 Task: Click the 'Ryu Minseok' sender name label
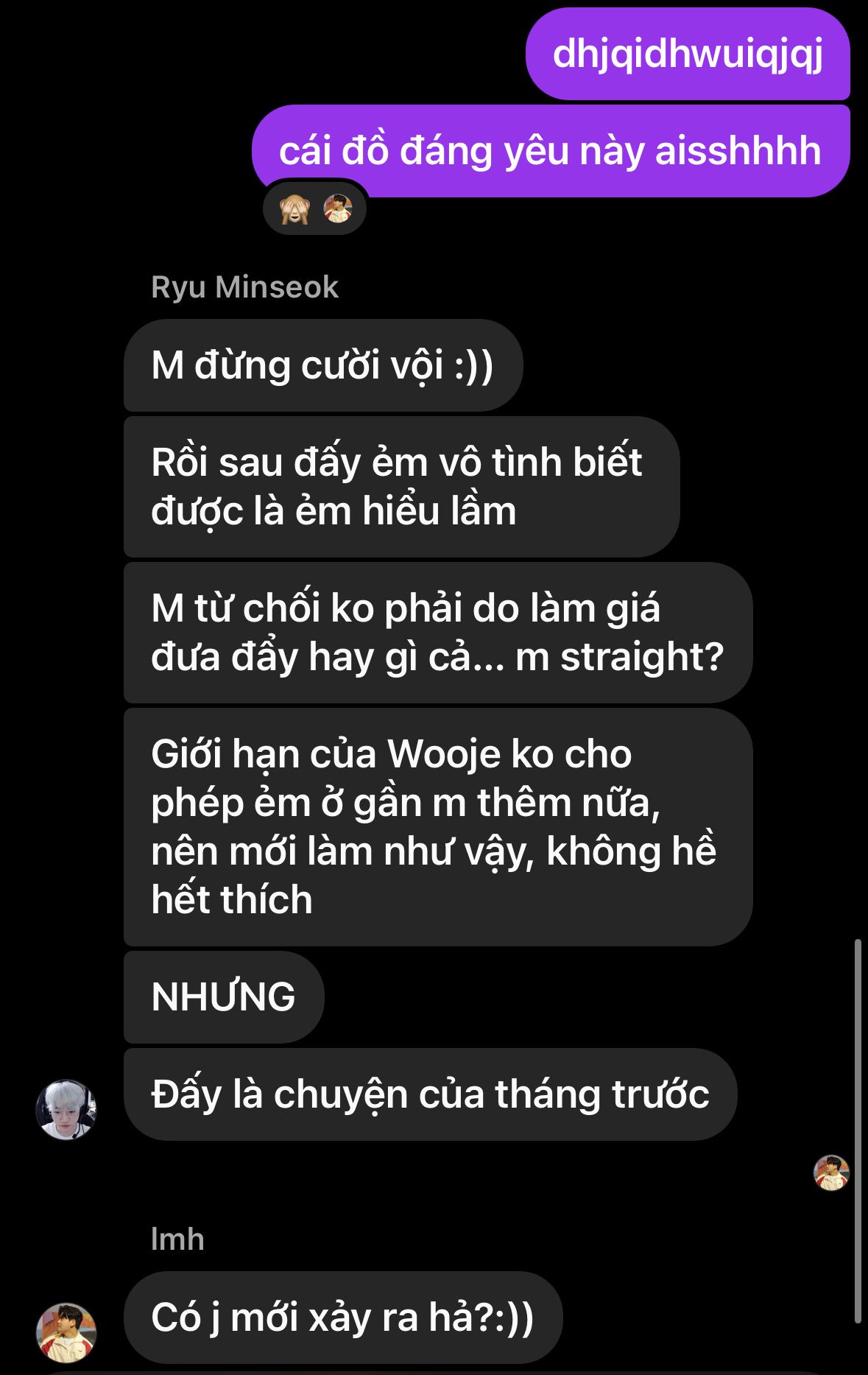(x=244, y=287)
